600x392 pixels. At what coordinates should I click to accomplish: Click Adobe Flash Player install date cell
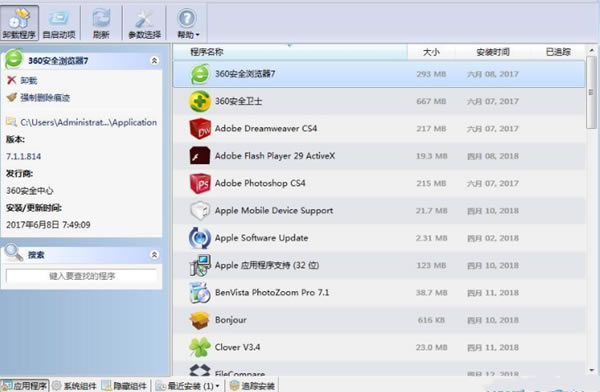pyautogui.click(x=493, y=156)
